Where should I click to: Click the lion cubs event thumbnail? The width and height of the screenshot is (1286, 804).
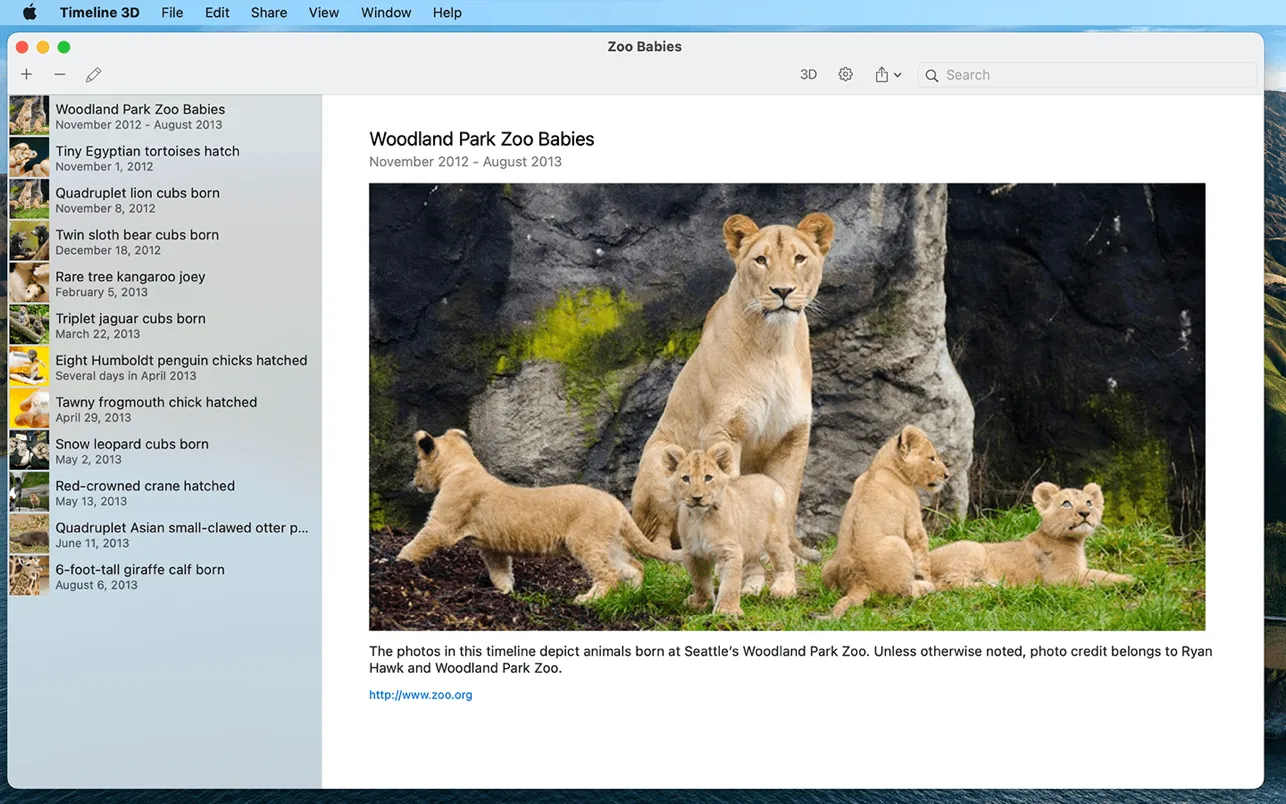[29, 199]
